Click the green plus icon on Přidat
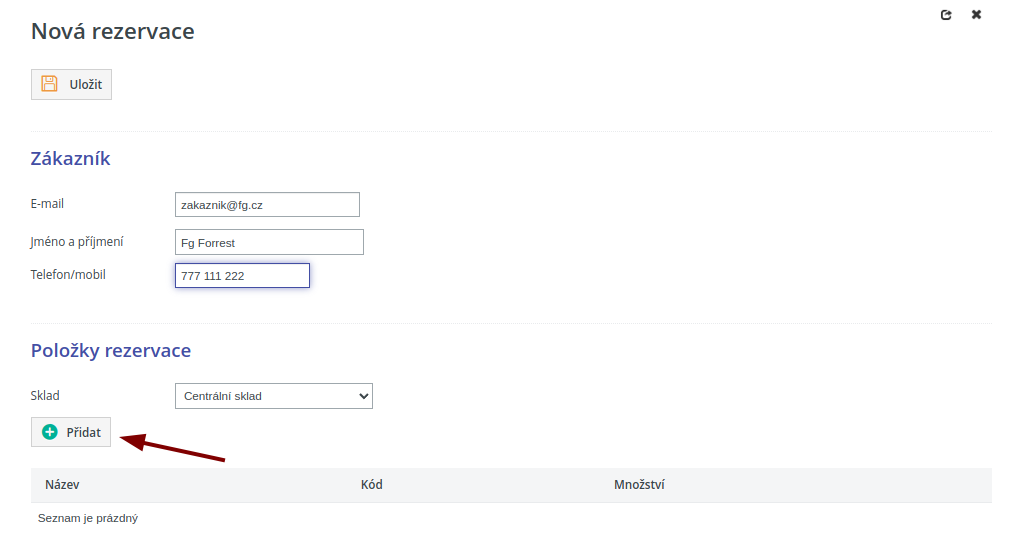Screen dimensions: 1012x545 coord(50,432)
